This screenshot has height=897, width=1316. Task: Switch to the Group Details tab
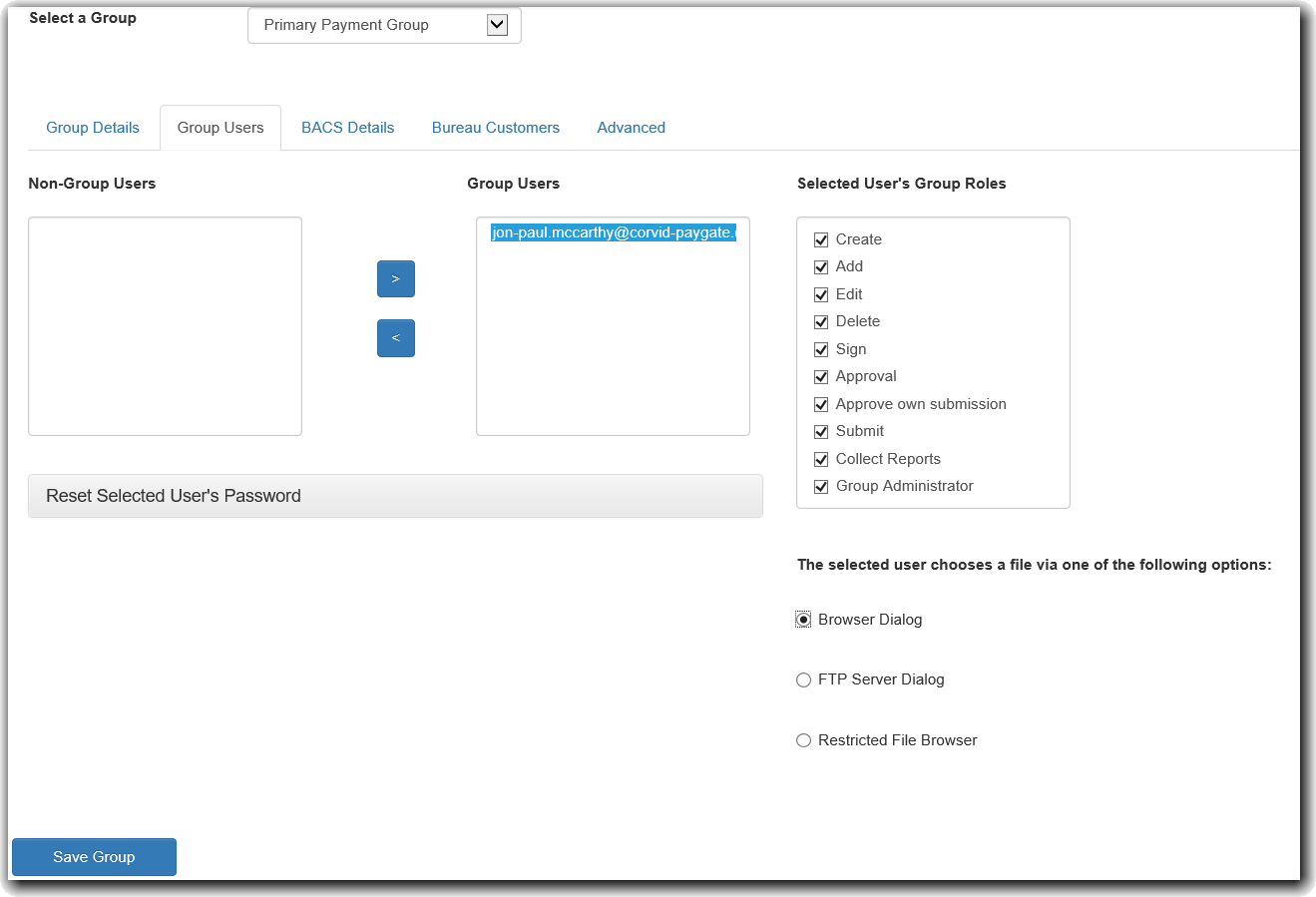(x=93, y=128)
